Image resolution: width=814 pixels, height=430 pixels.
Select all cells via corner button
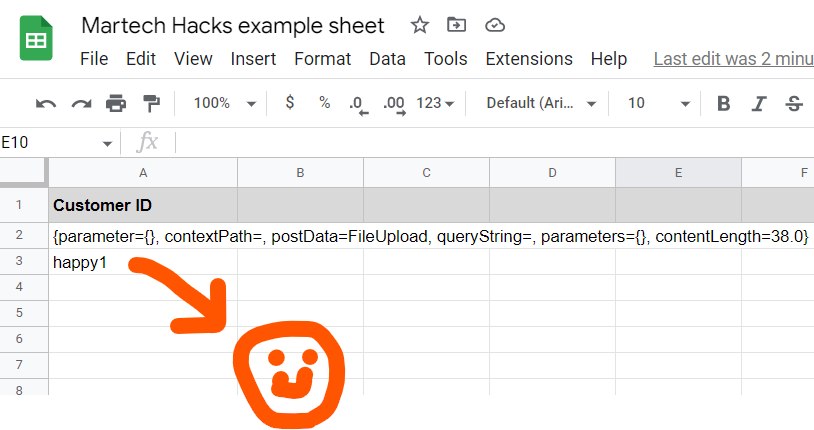(24, 172)
